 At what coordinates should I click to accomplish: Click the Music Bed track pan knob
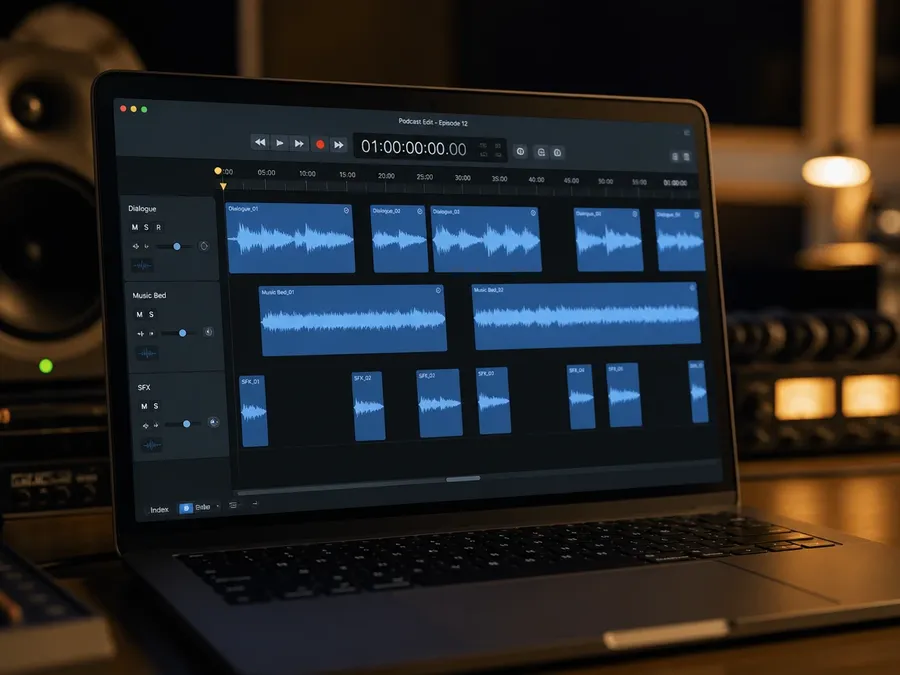[209, 332]
